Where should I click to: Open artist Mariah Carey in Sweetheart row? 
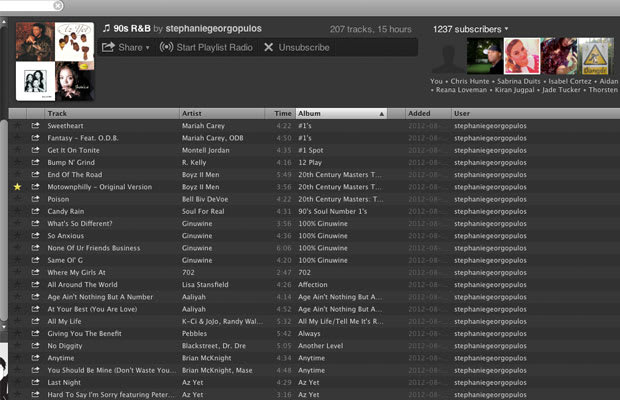pyautogui.click(x=203, y=126)
